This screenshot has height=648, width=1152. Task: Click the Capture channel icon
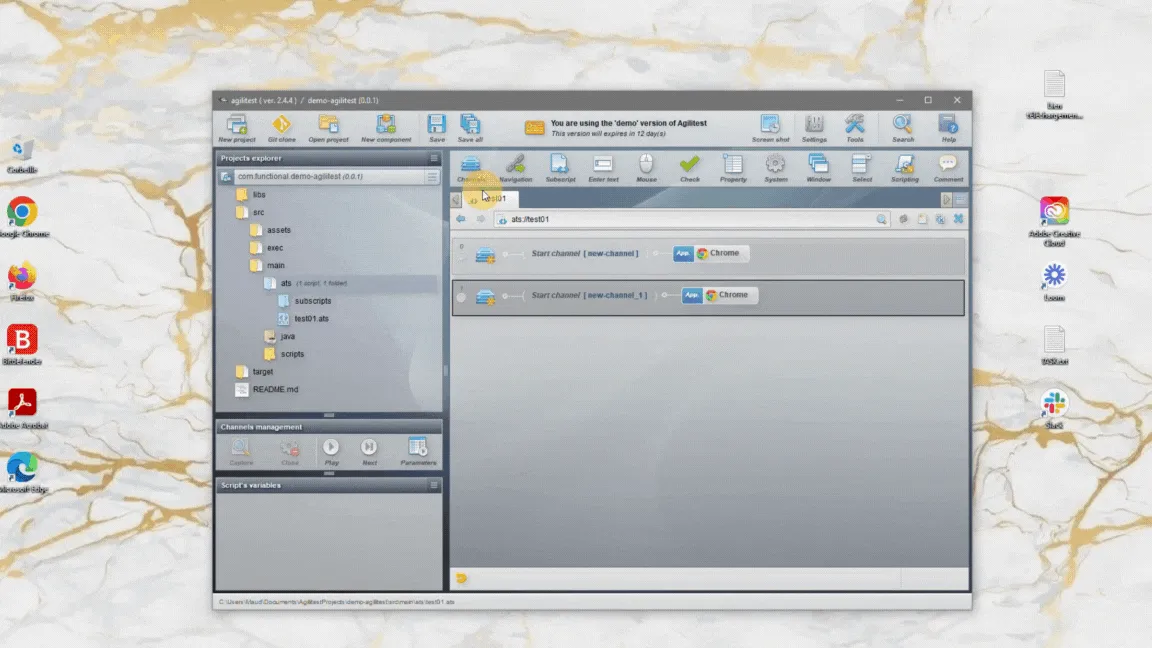pos(241,452)
